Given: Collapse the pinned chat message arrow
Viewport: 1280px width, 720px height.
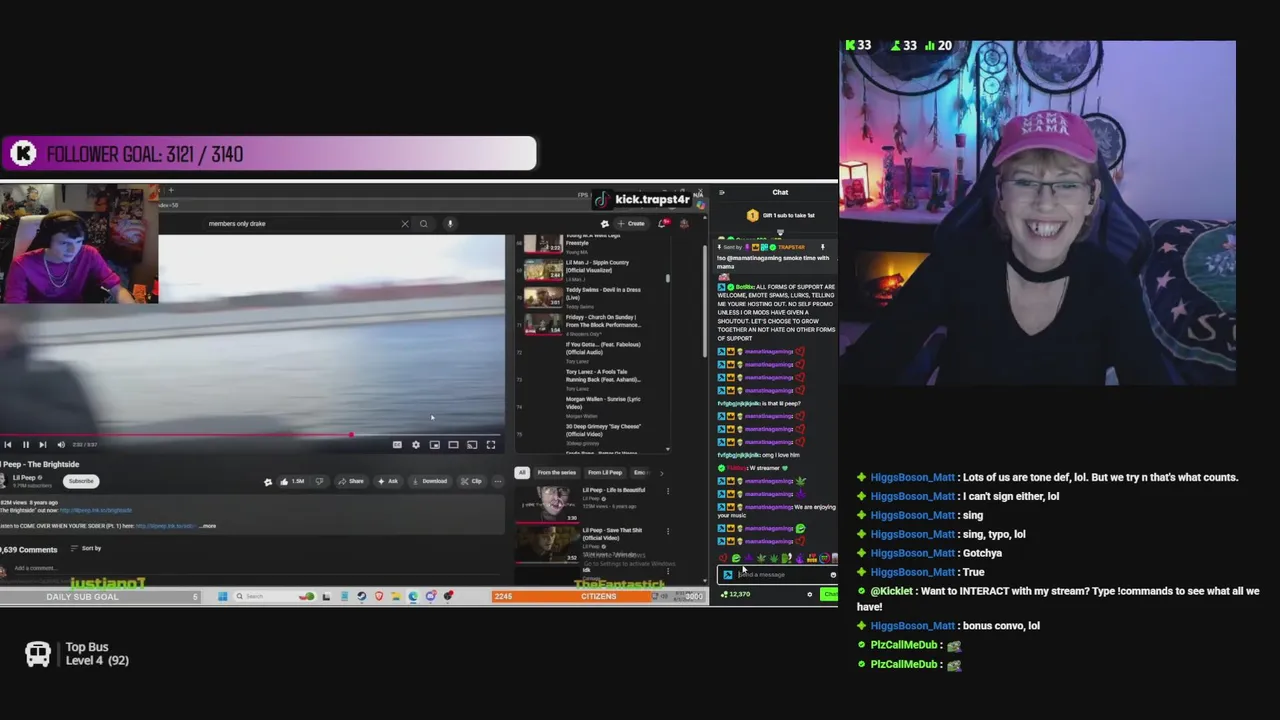Looking at the screenshot, I should (780, 233).
